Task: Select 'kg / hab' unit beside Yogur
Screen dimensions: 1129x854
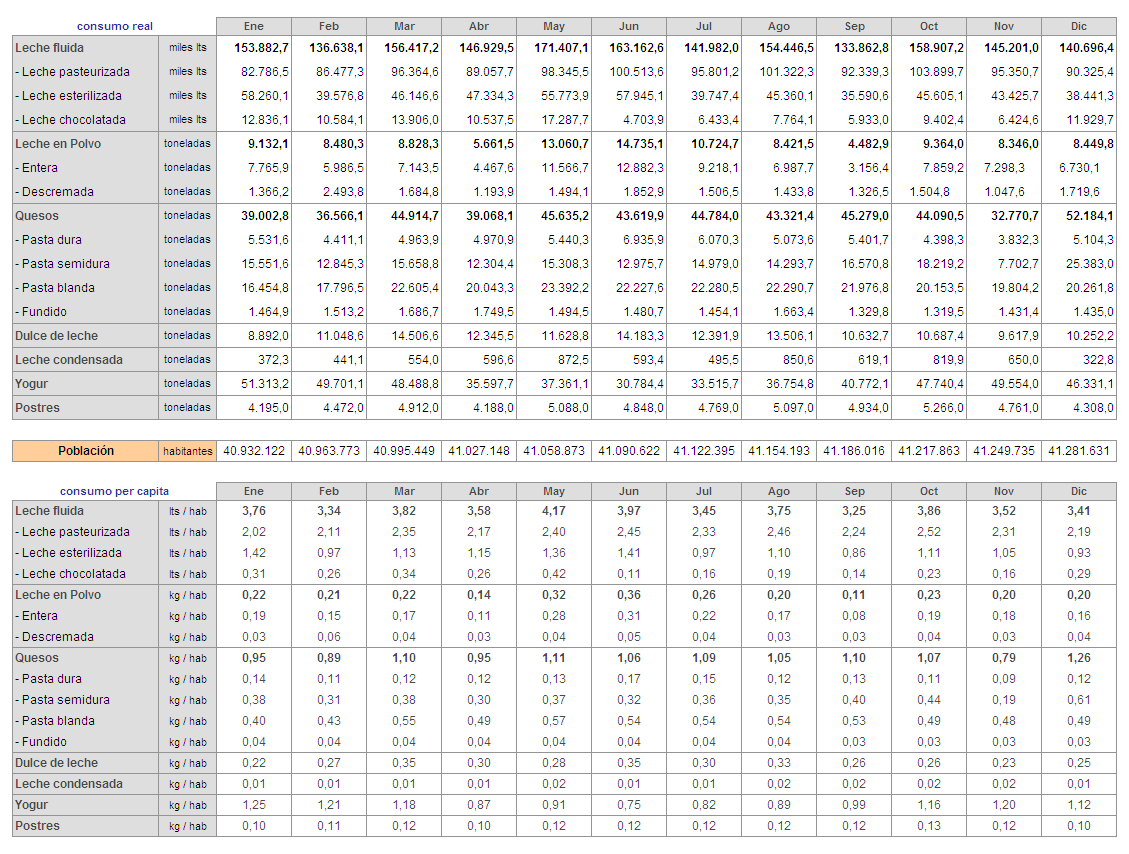Action: coord(188,805)
